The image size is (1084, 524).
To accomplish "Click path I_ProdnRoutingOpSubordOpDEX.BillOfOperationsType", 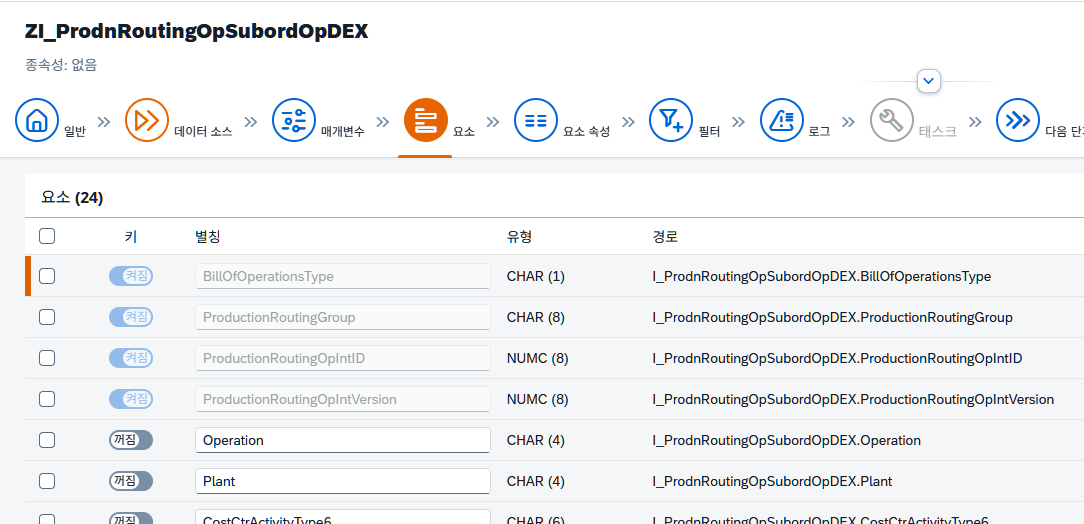I will tap(822, 276).
